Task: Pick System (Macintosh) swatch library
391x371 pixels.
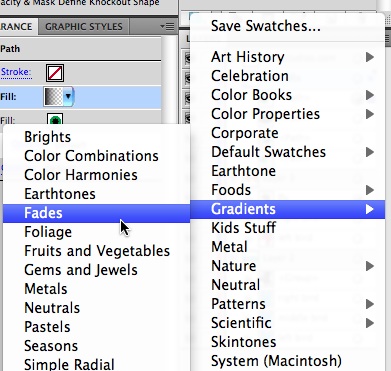Action: point(276,361)
